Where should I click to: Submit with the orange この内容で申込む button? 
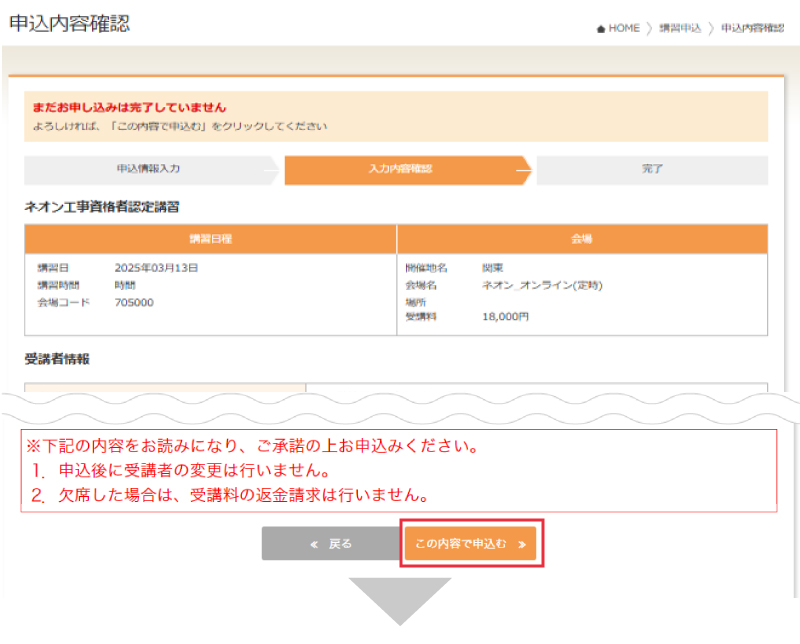(471, 544)
